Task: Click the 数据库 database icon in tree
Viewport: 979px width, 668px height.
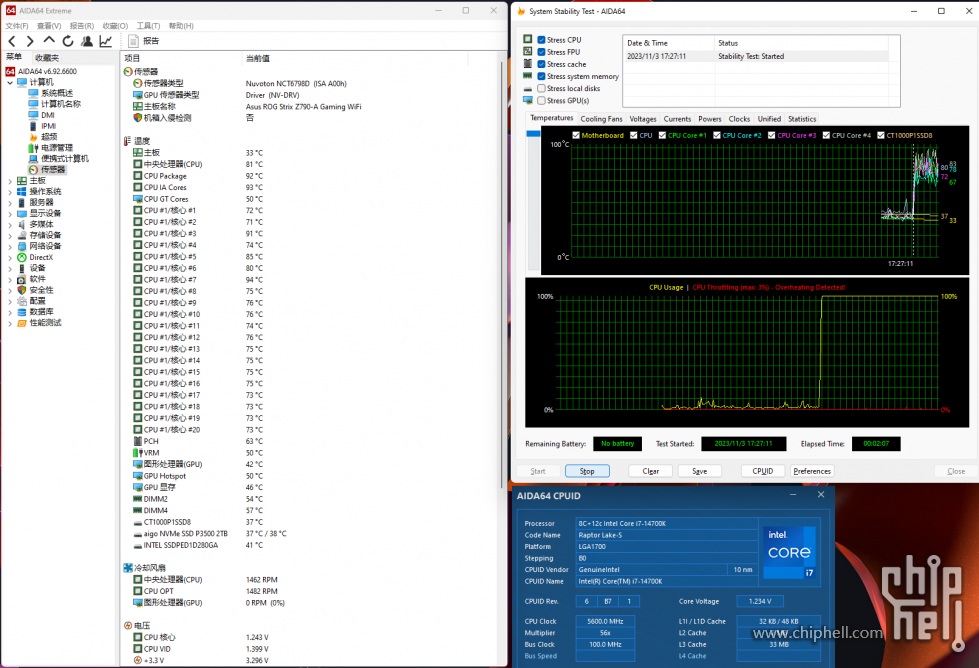Action: (22, 312)
